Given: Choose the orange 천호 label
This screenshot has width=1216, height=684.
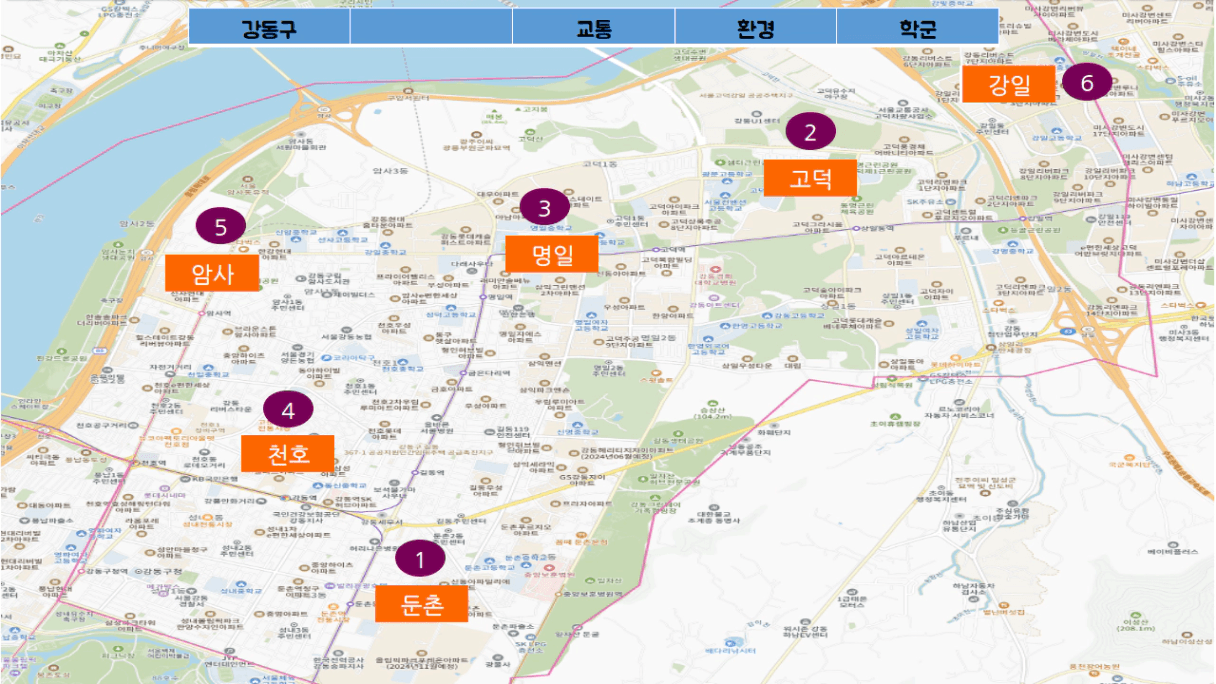Looking at the screenshot, I should pyautogui.click(x=288, y=453).
